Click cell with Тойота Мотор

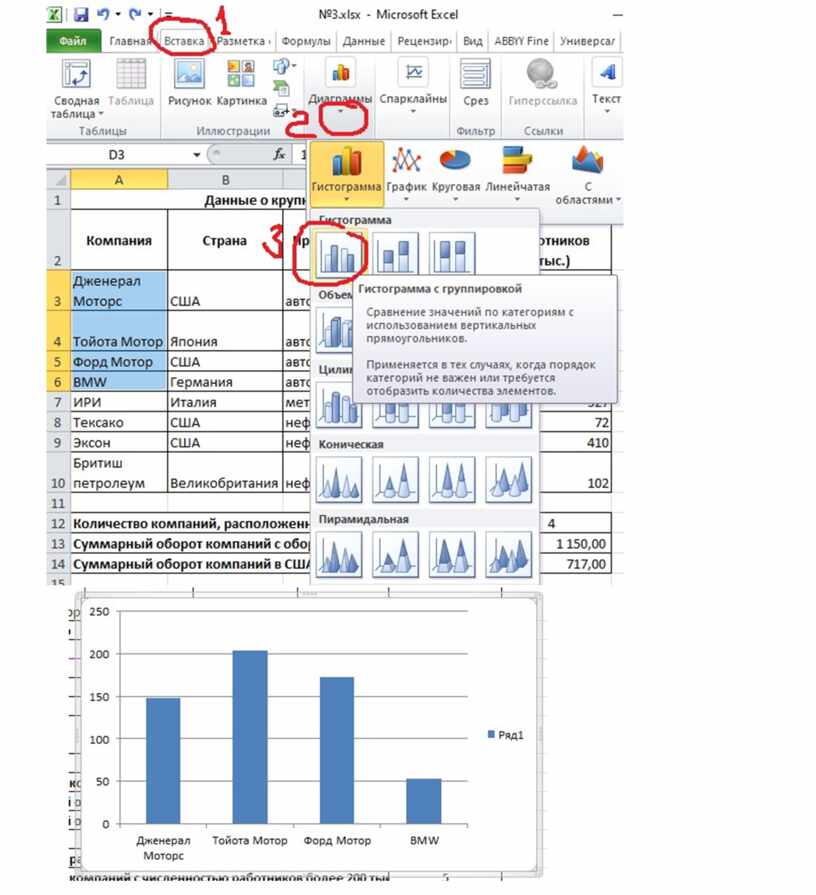pos(119,331)
